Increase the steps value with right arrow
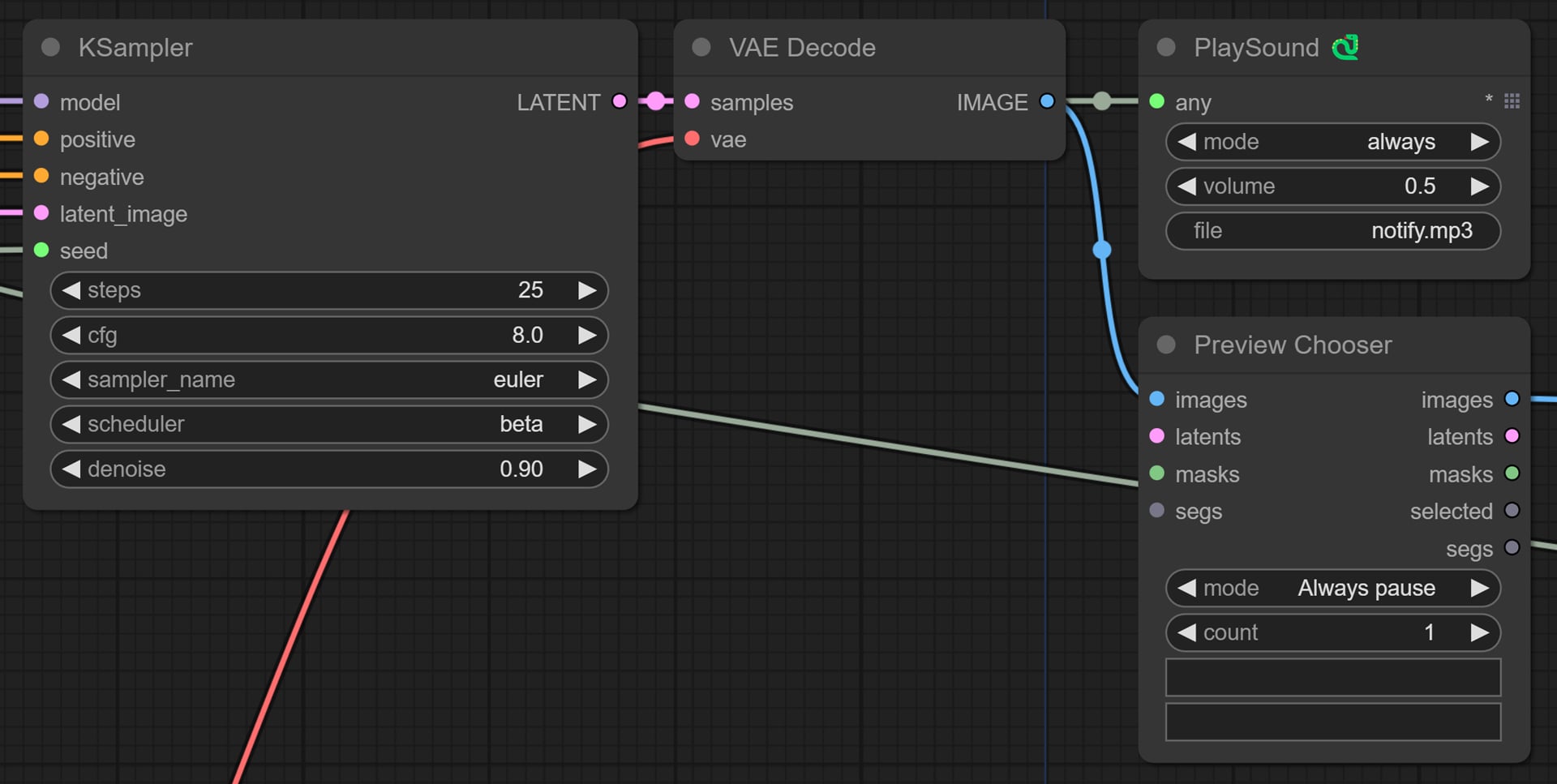This screenshot has height=784, width=1557. (x=587, y=290)
